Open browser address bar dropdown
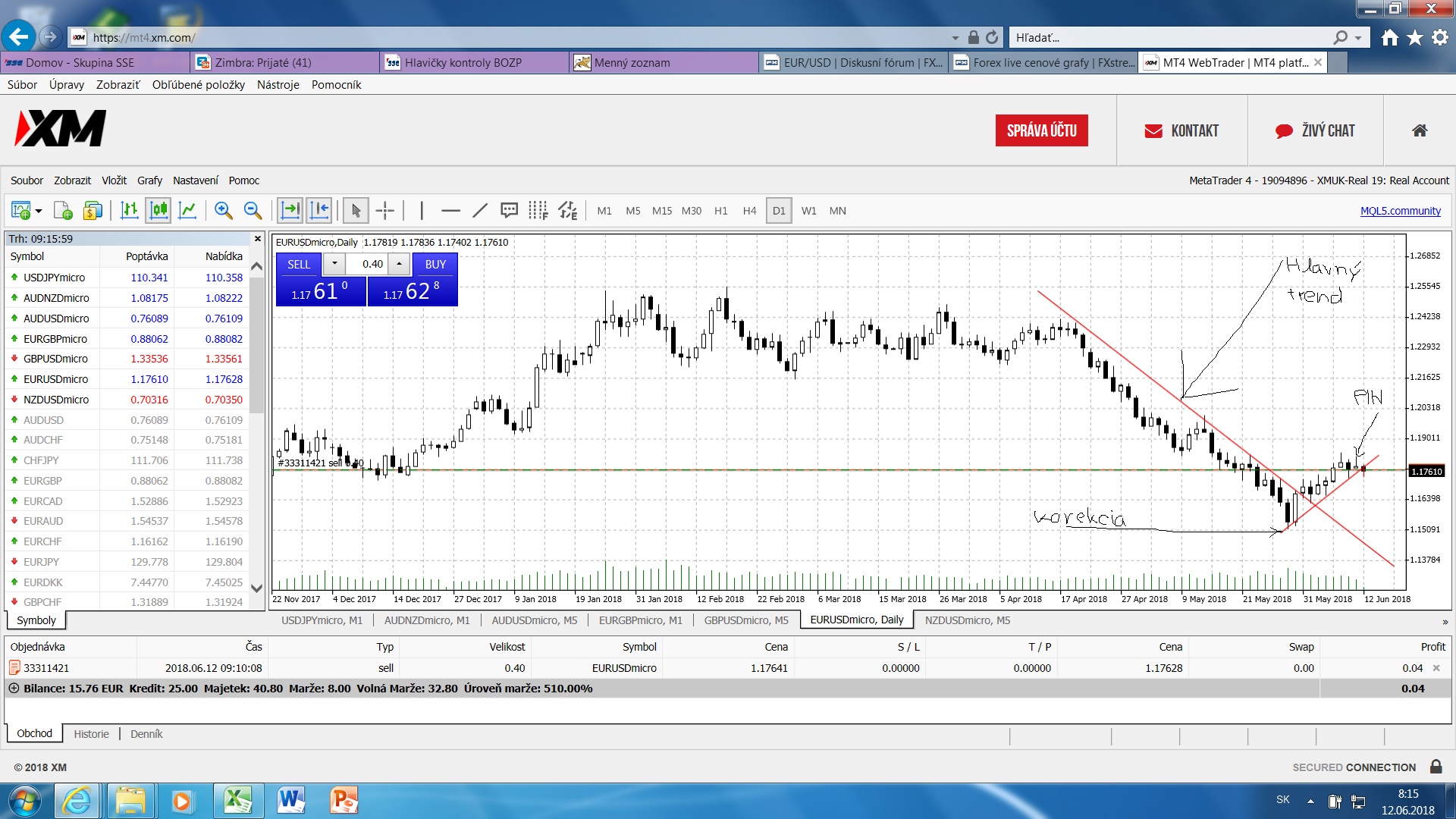Viewport: 1456px width, 819px height. click(955, 37)
